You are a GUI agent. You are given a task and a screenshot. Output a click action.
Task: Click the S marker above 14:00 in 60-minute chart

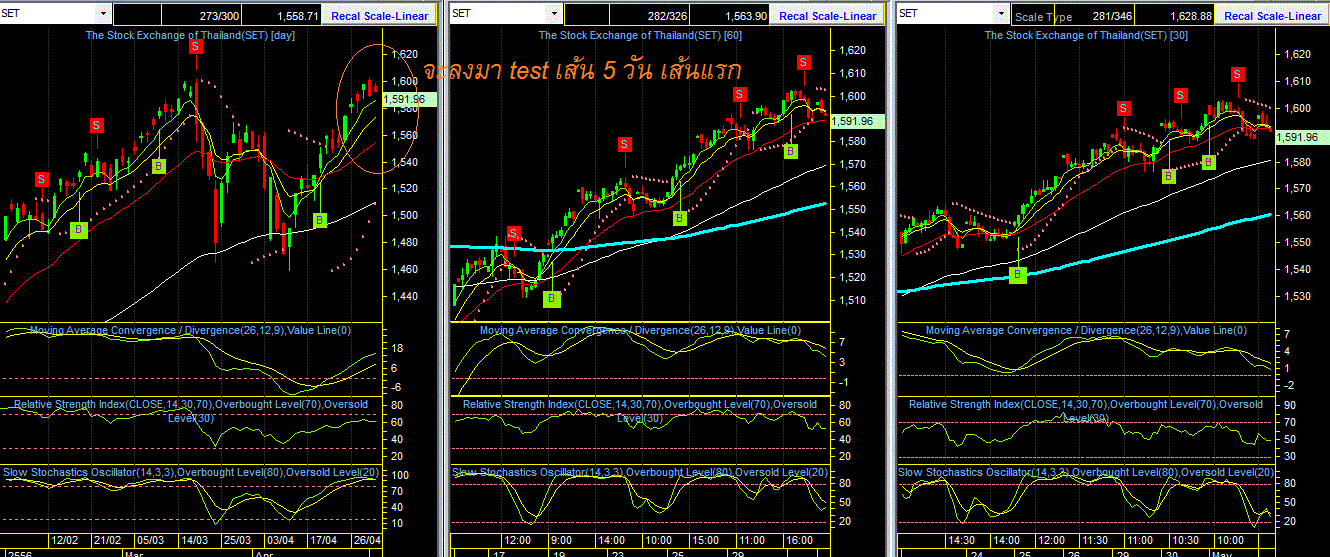[625, 144]
